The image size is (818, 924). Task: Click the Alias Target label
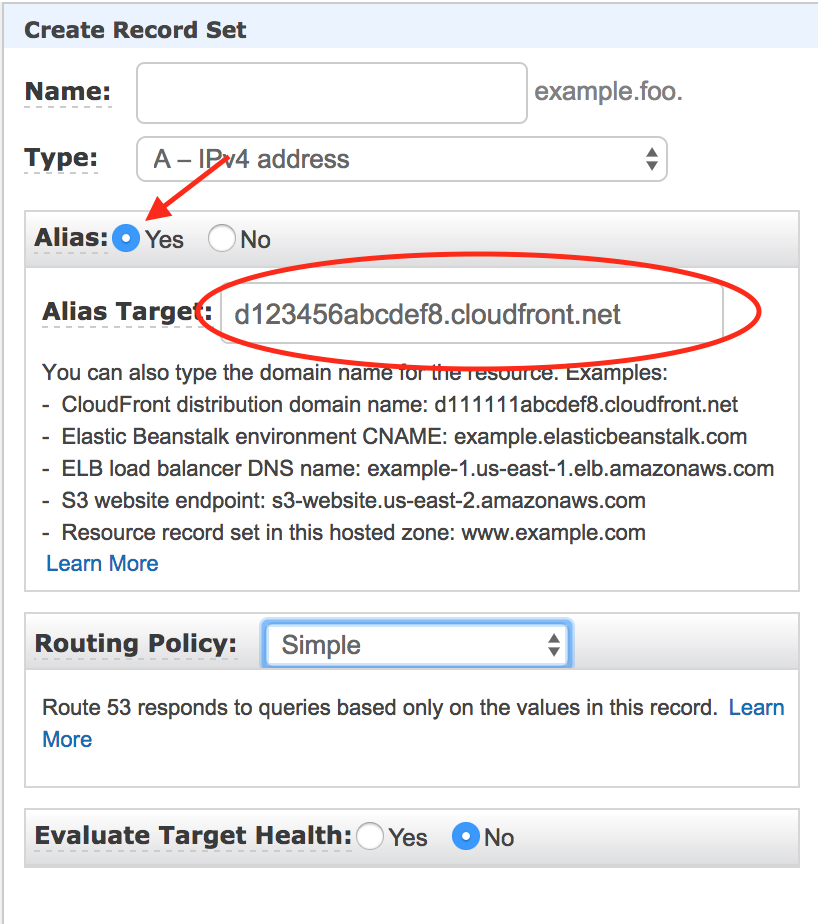point(127,311)
